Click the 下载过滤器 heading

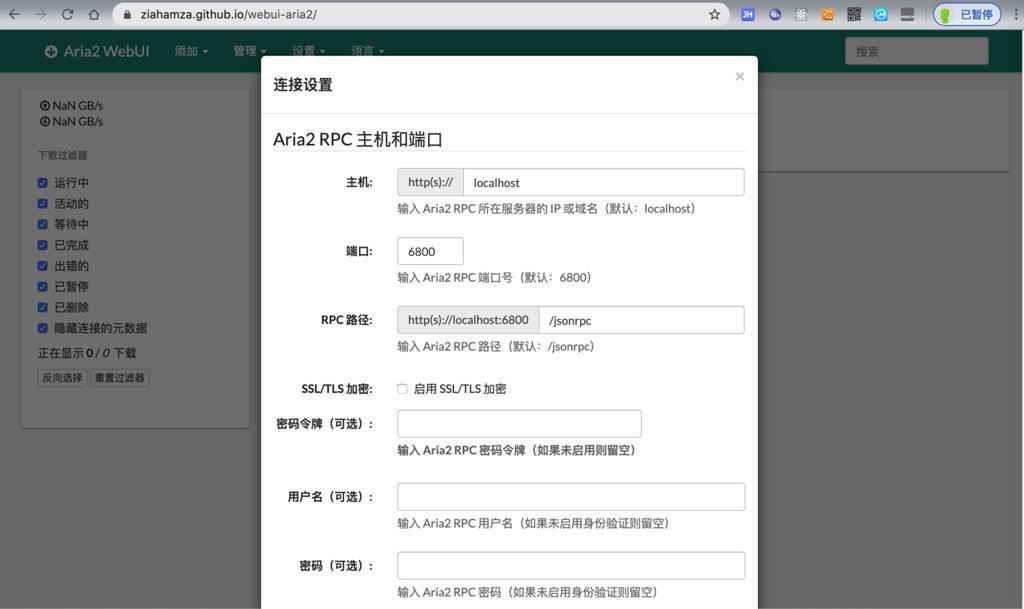point(62,155)
